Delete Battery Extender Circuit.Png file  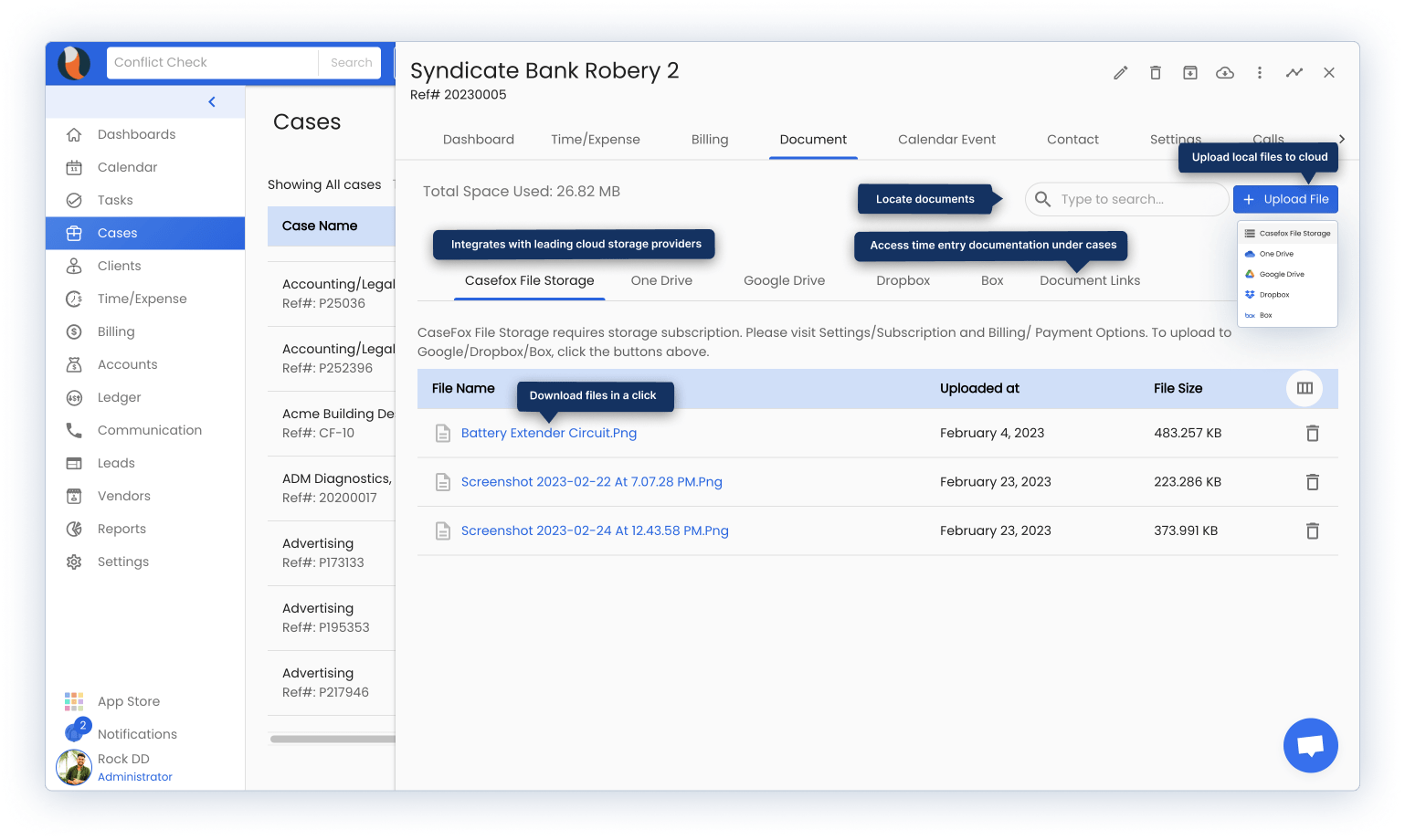(x=1312, y=434)
